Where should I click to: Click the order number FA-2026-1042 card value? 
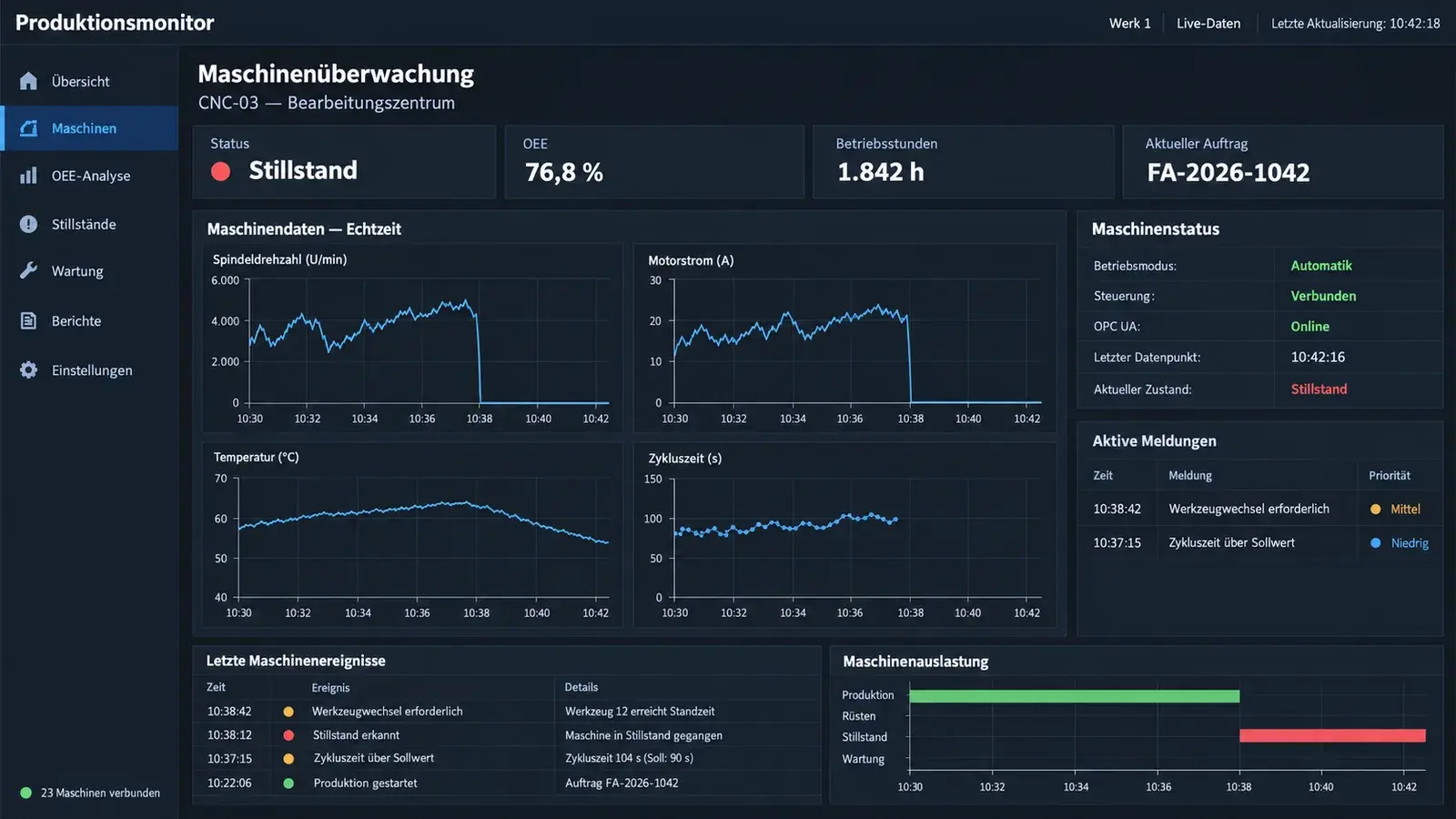(x=1228, y=173)
